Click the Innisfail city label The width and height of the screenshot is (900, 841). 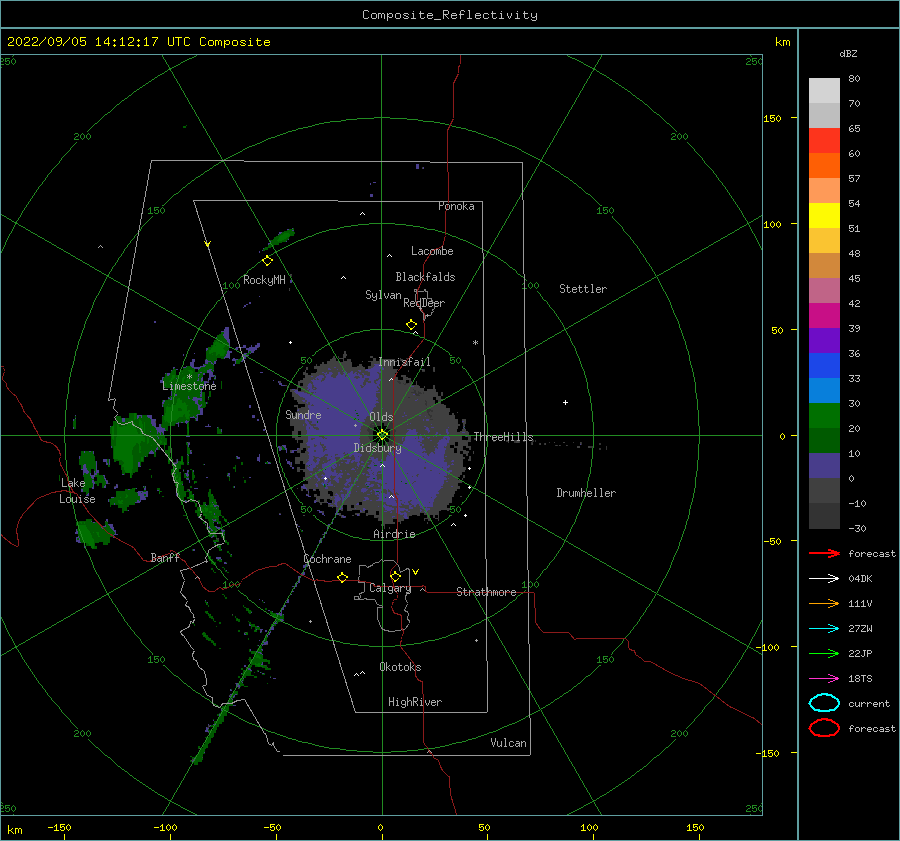coord(404,362)
